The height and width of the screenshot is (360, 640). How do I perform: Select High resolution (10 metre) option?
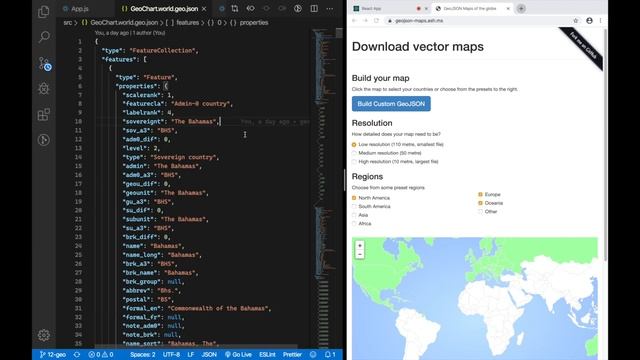point(354,162)
